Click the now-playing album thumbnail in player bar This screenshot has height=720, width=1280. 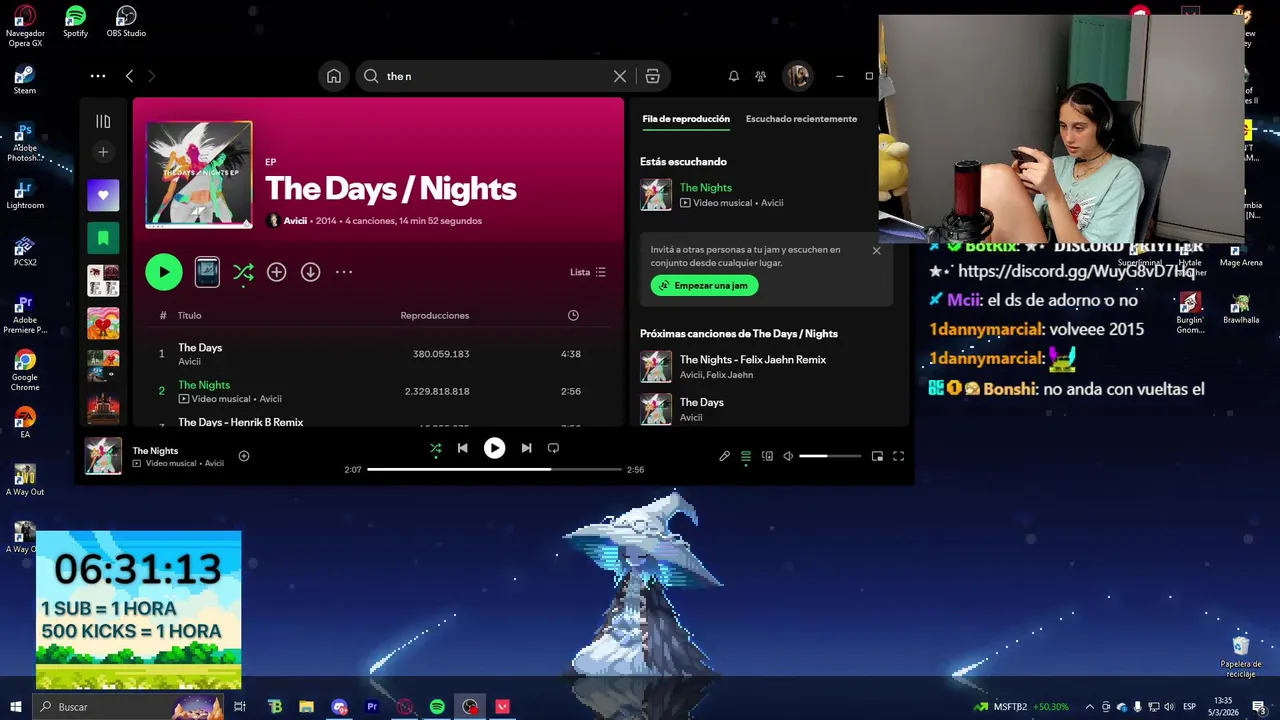(x=103, y=456)
